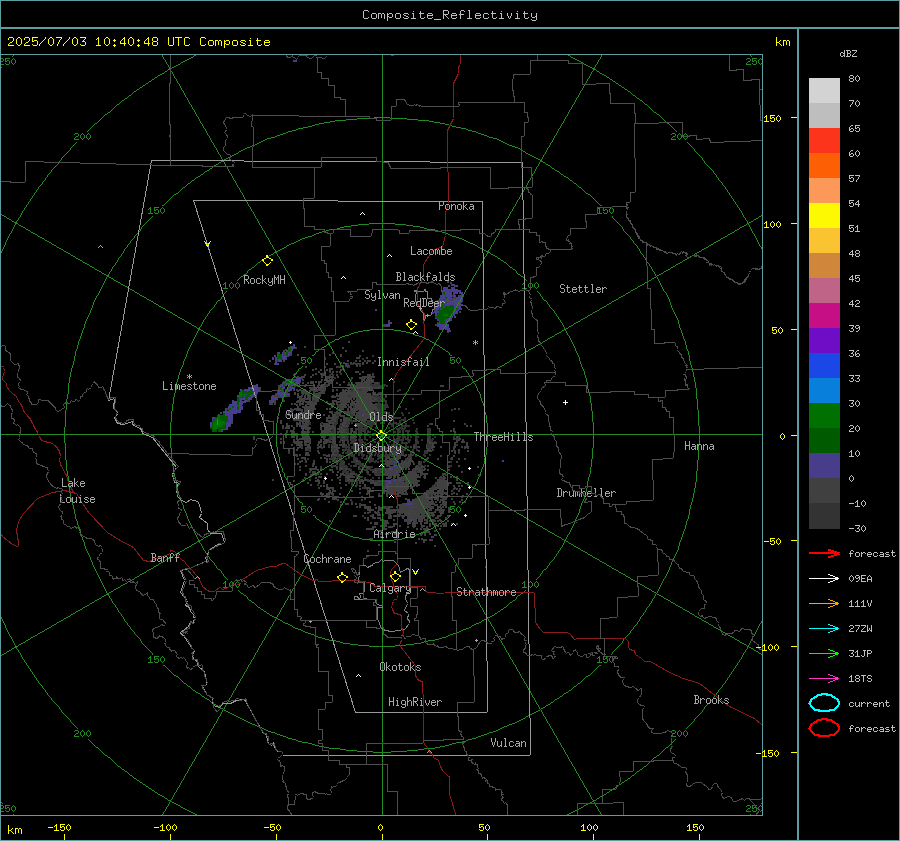Click the Stettler label
900x841 pixels.
(583, 289)
